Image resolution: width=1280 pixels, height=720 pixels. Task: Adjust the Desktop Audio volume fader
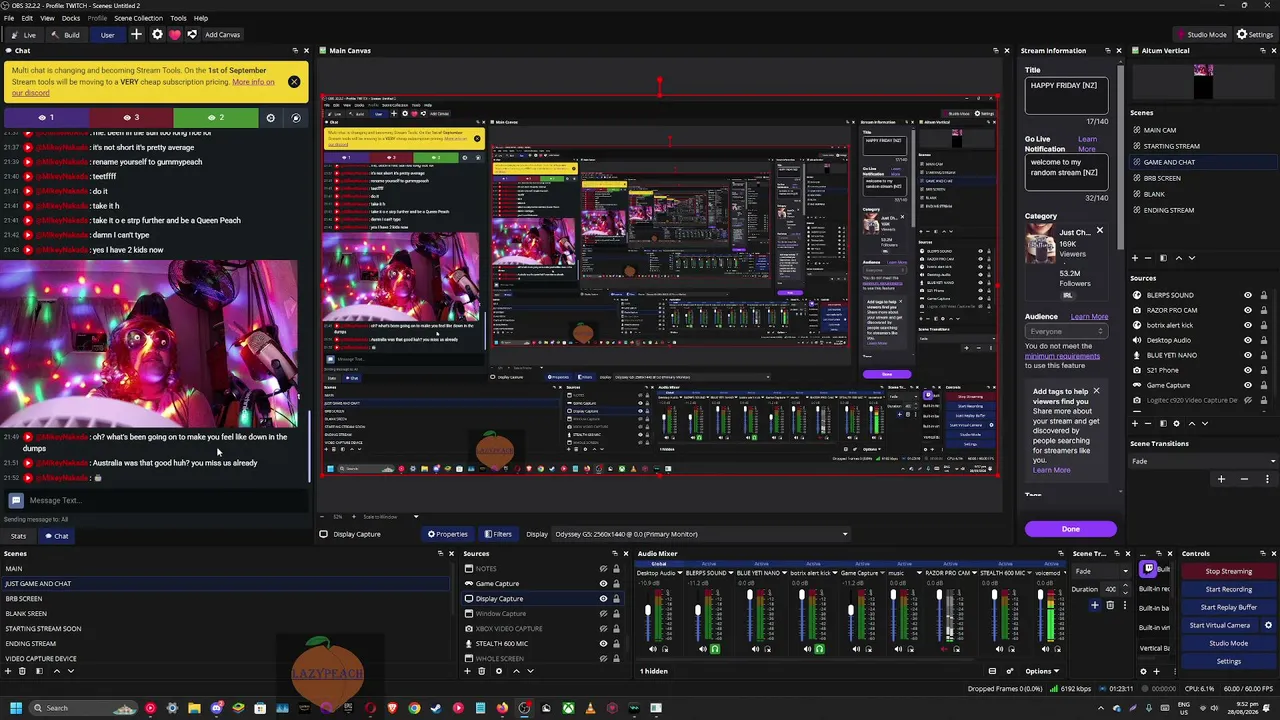(x=648, y=610)
